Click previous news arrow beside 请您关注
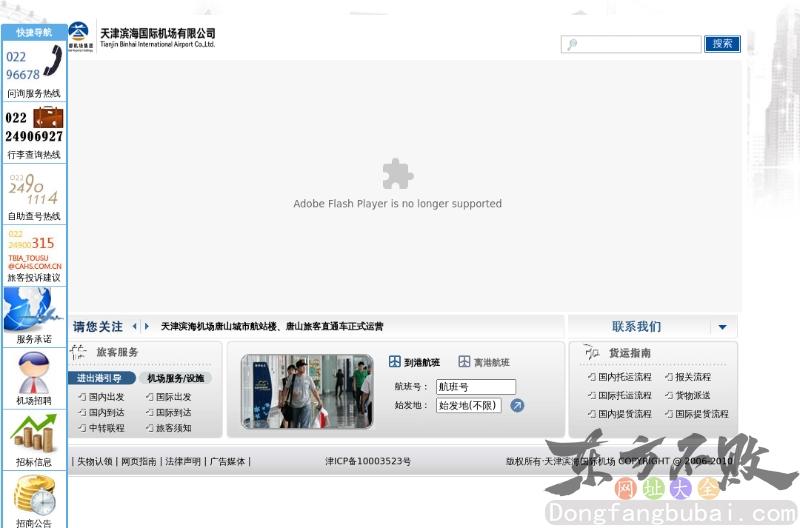800x528 pixels. pos(134,326)
